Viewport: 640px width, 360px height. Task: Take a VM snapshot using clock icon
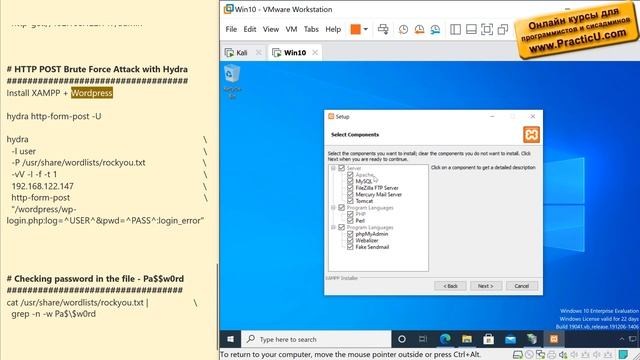(403, 29)
